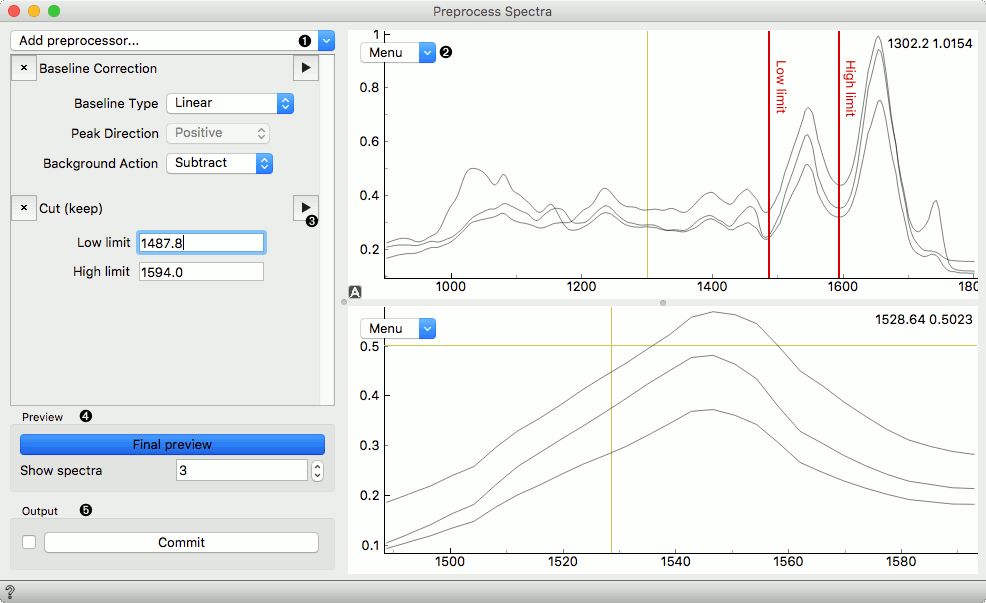
Task: Focus the Low limit input field
Action: (201, 243)
